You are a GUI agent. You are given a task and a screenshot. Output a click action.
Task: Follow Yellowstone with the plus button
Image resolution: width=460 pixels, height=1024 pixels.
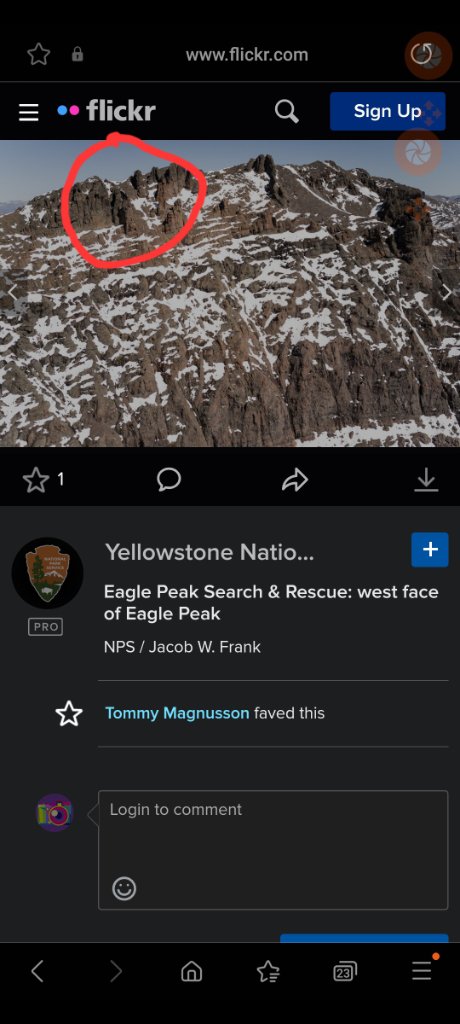430,549
